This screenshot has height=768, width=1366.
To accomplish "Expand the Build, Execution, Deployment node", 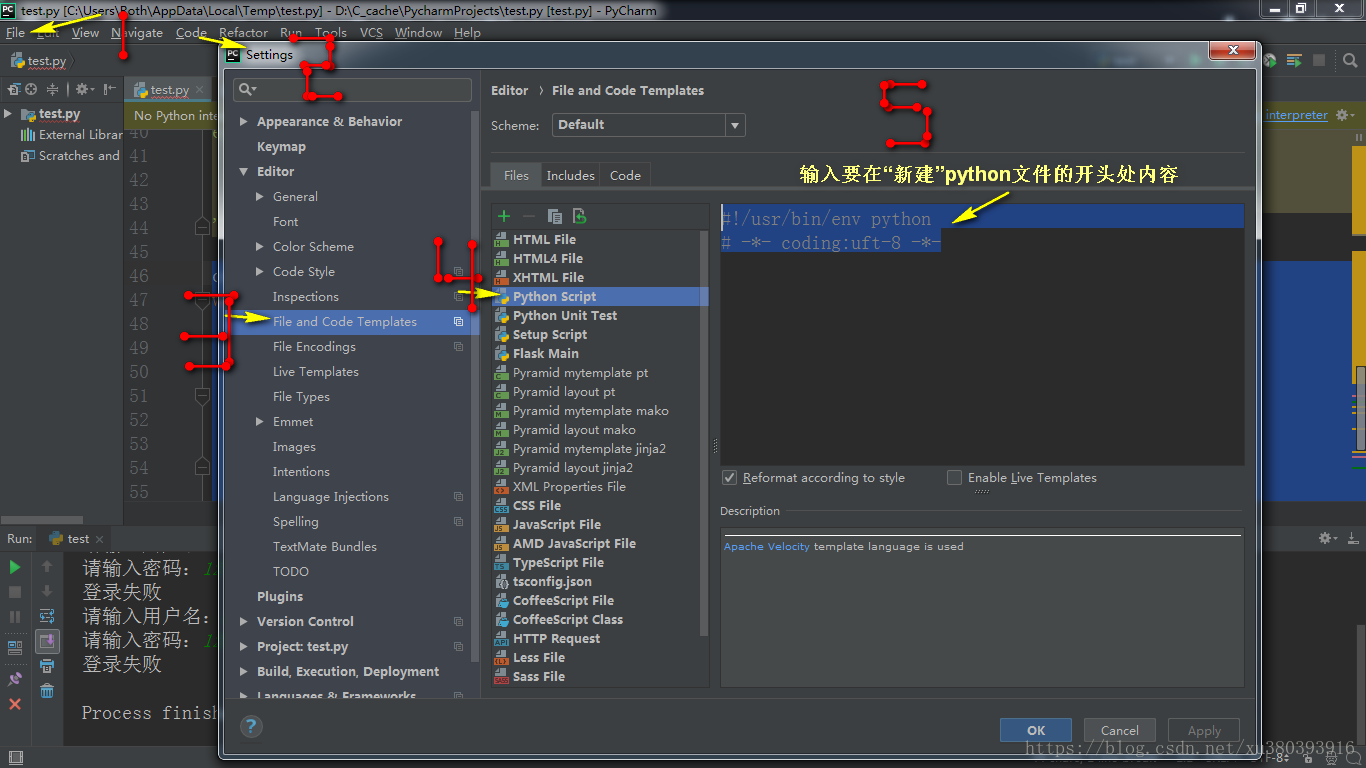I will tap(244, 672).
